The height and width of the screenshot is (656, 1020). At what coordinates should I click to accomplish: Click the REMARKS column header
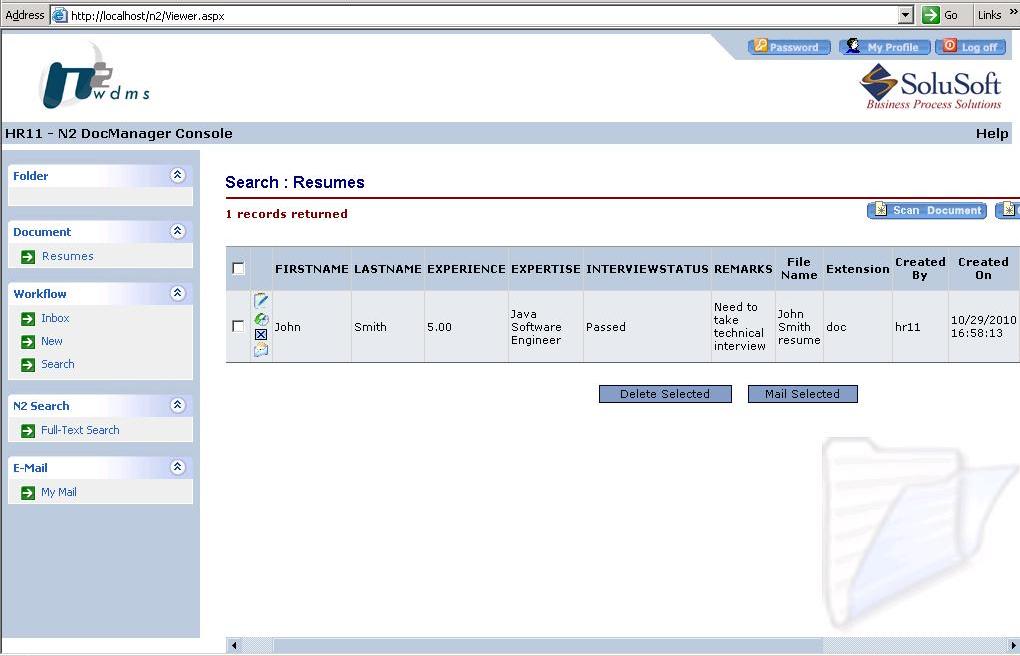coord(743,269)
